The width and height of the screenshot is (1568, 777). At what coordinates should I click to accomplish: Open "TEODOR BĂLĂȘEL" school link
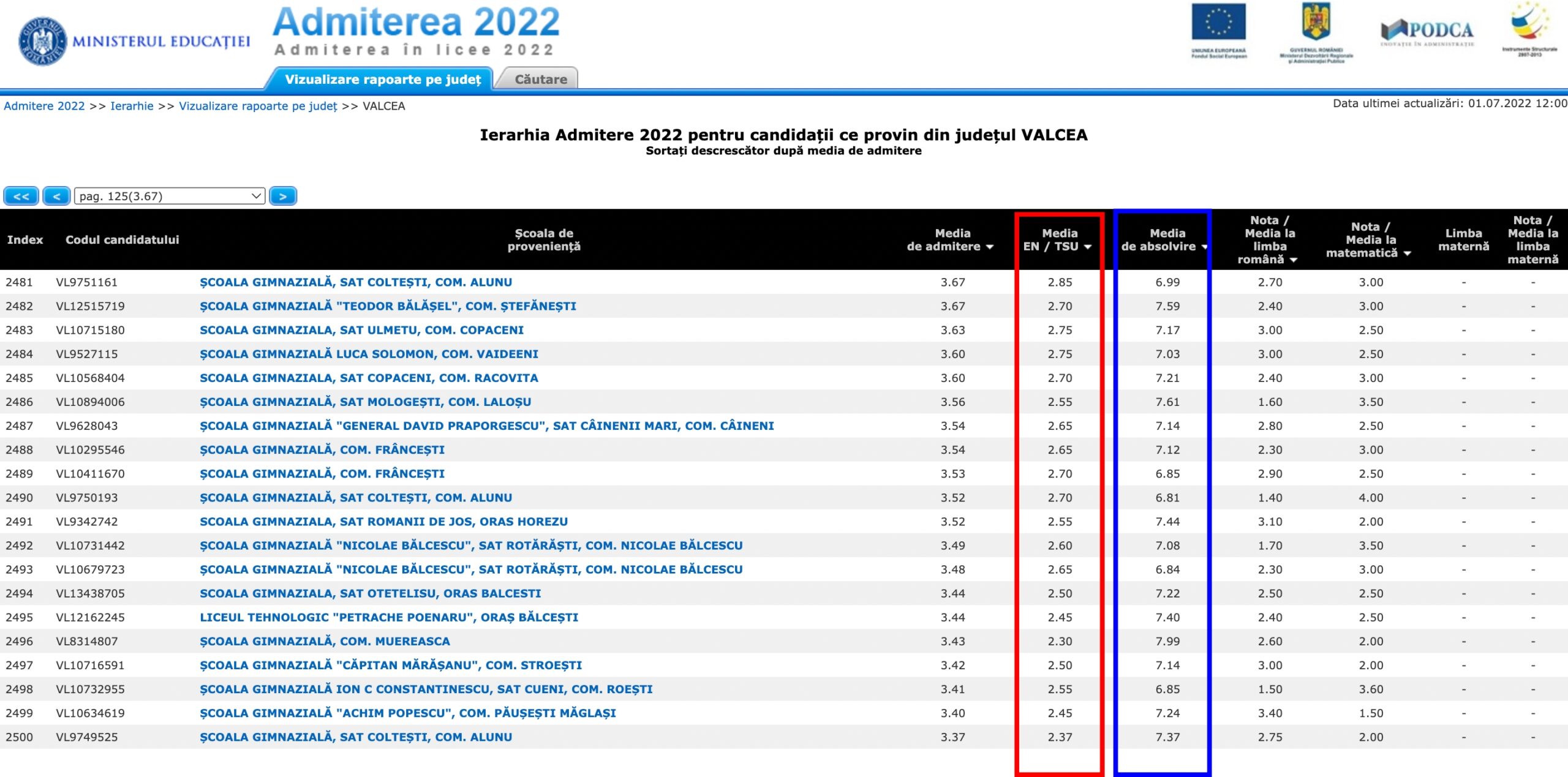388,306
